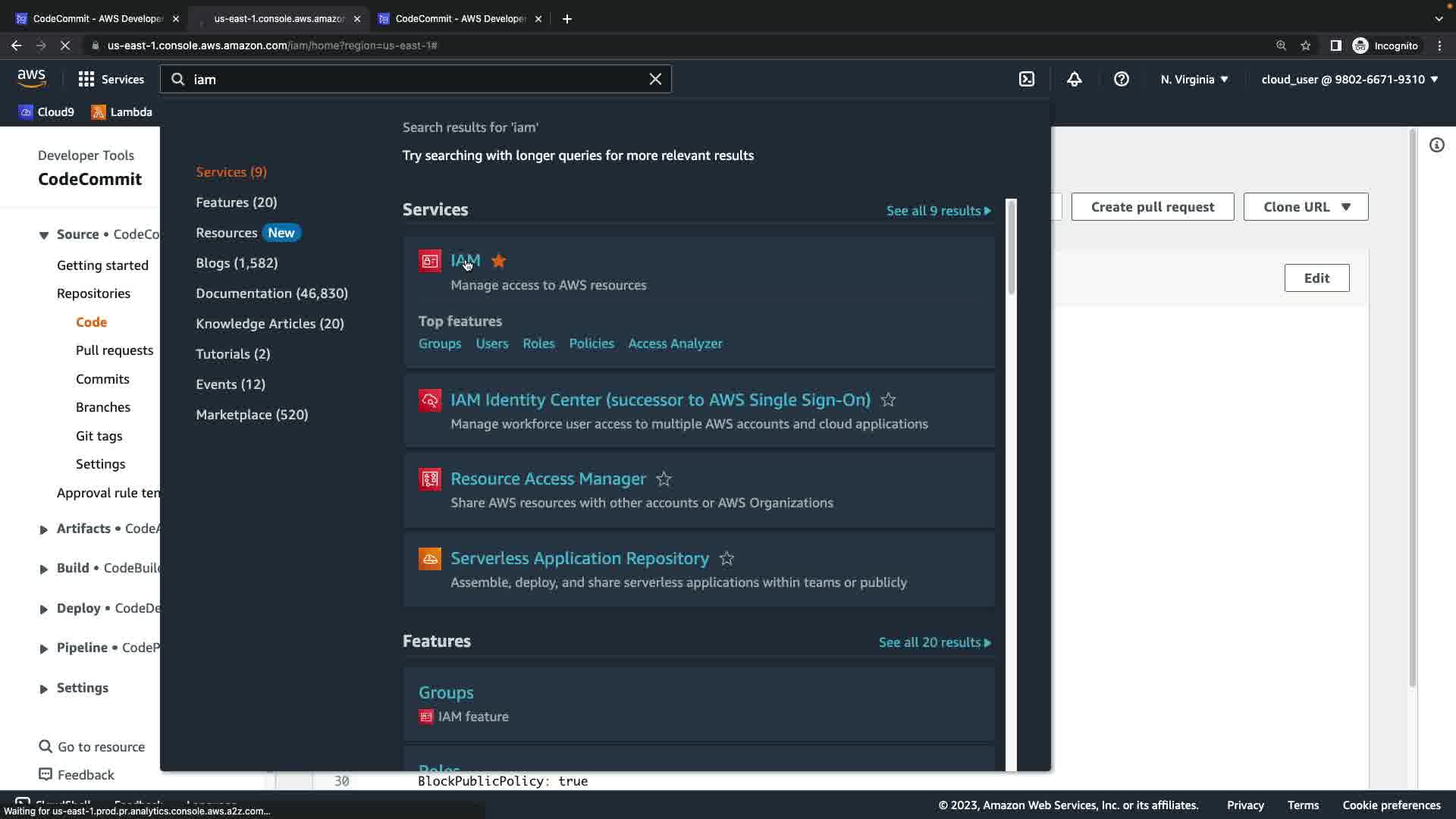Open Lambda shortcut in favorites bar
The width and height of the screenshot is (1456, 819).
(x=122, y=111)
